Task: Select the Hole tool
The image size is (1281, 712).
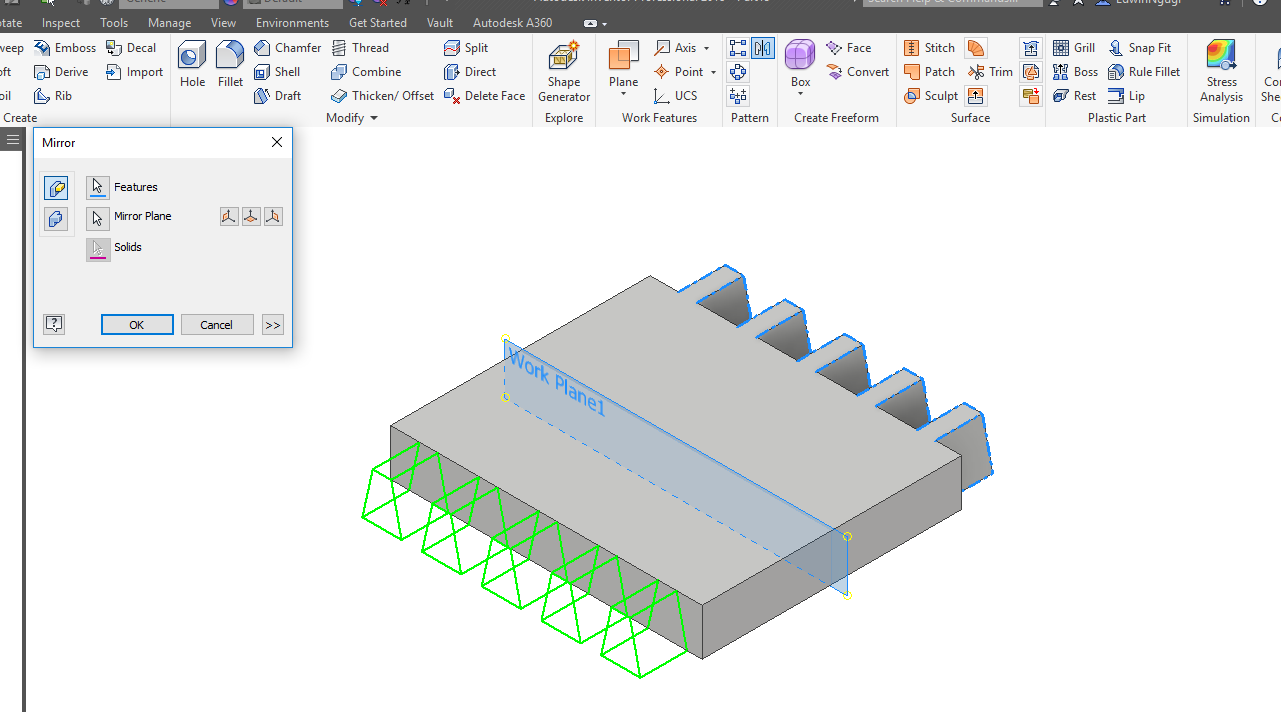Action: (x=192, y=65)
